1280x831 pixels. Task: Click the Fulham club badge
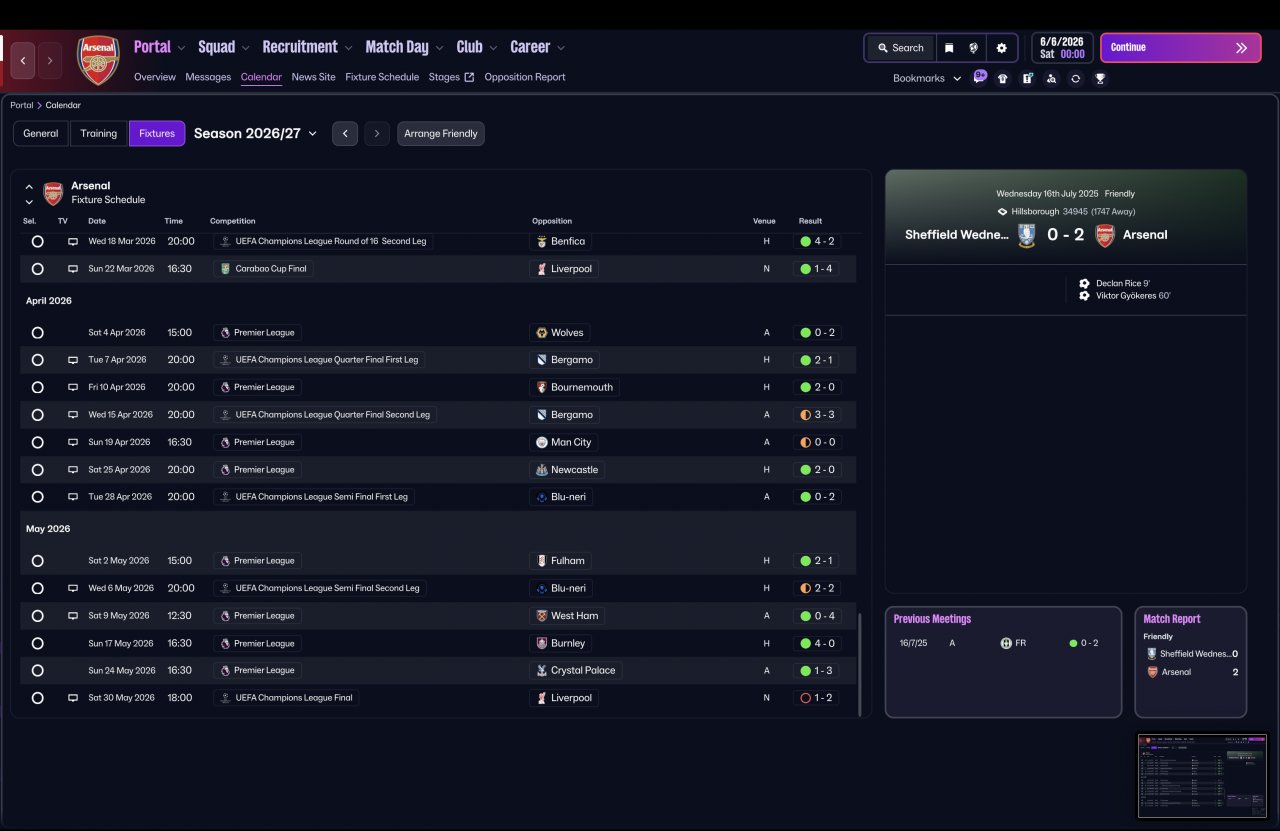tap(542, 561)
